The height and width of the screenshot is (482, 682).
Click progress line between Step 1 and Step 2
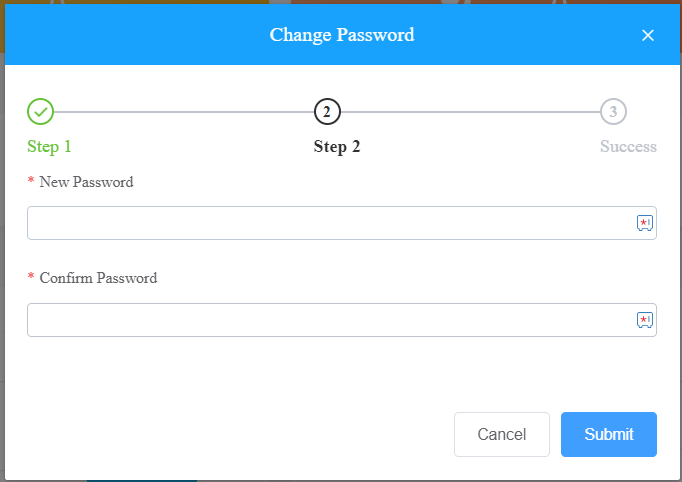184,112
